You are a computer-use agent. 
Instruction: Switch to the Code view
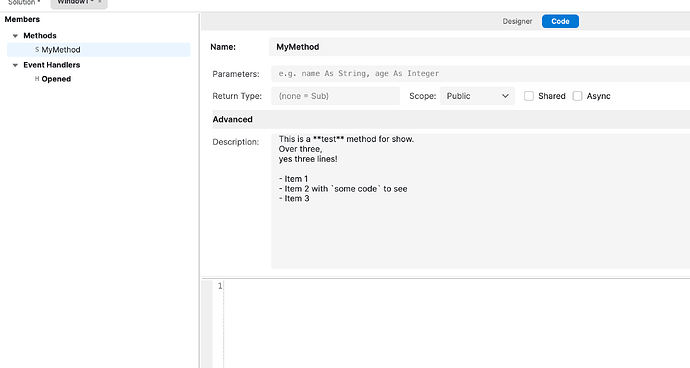tap(560, 21)
